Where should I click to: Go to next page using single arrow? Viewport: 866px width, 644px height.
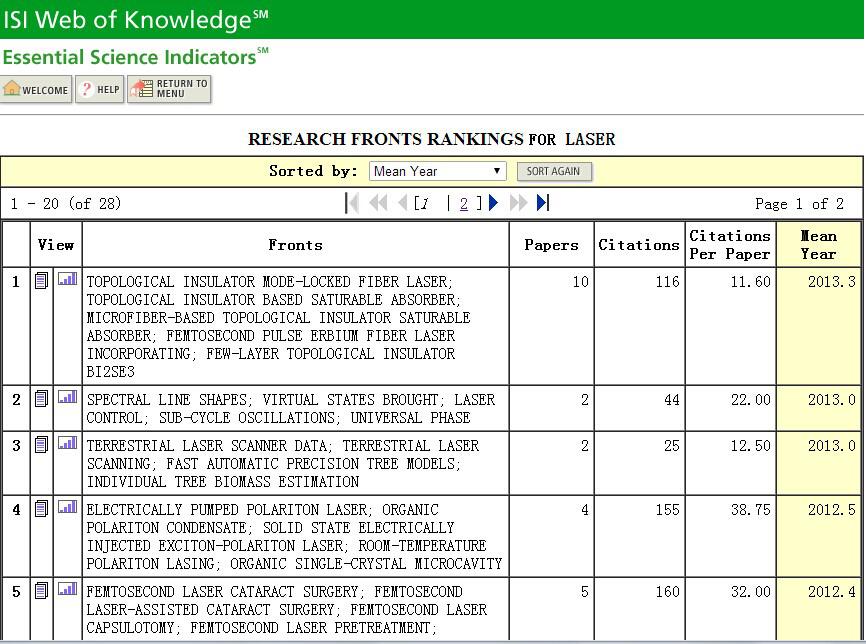click(494, 203)
